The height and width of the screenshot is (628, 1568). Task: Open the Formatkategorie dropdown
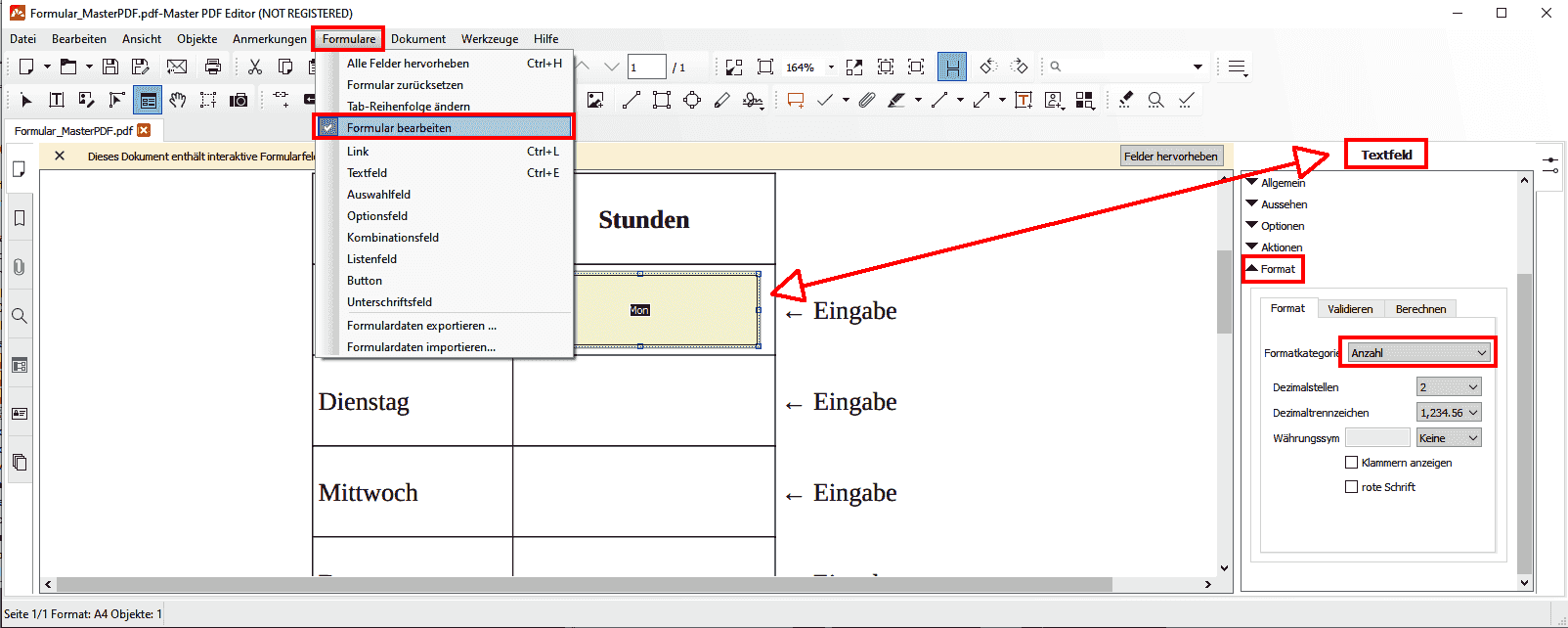click(x=1418, y=353)
